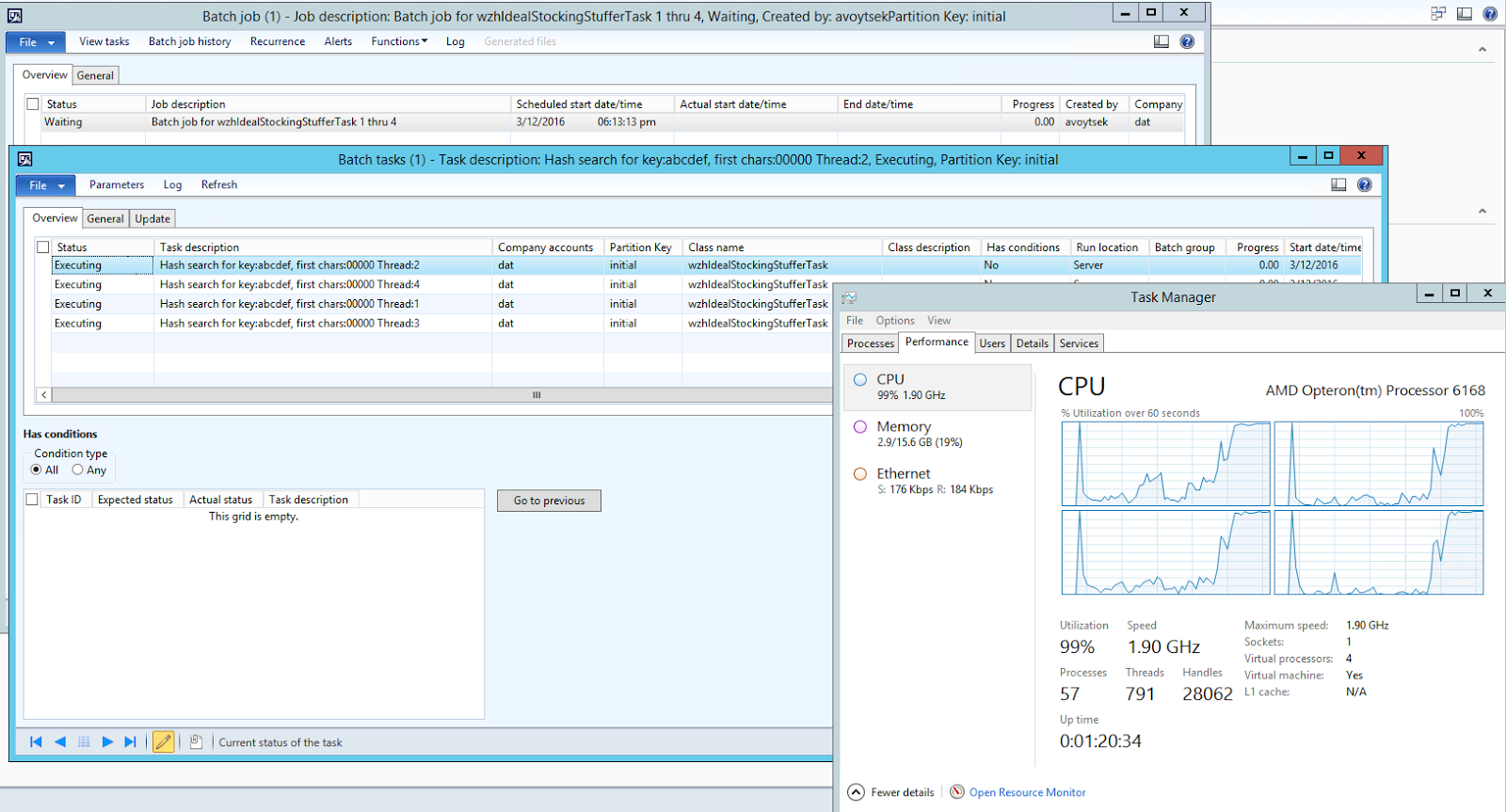Open the File menu in Batch job window
The width and height of the screenshot is (1506, 812).
click(36, 42)
